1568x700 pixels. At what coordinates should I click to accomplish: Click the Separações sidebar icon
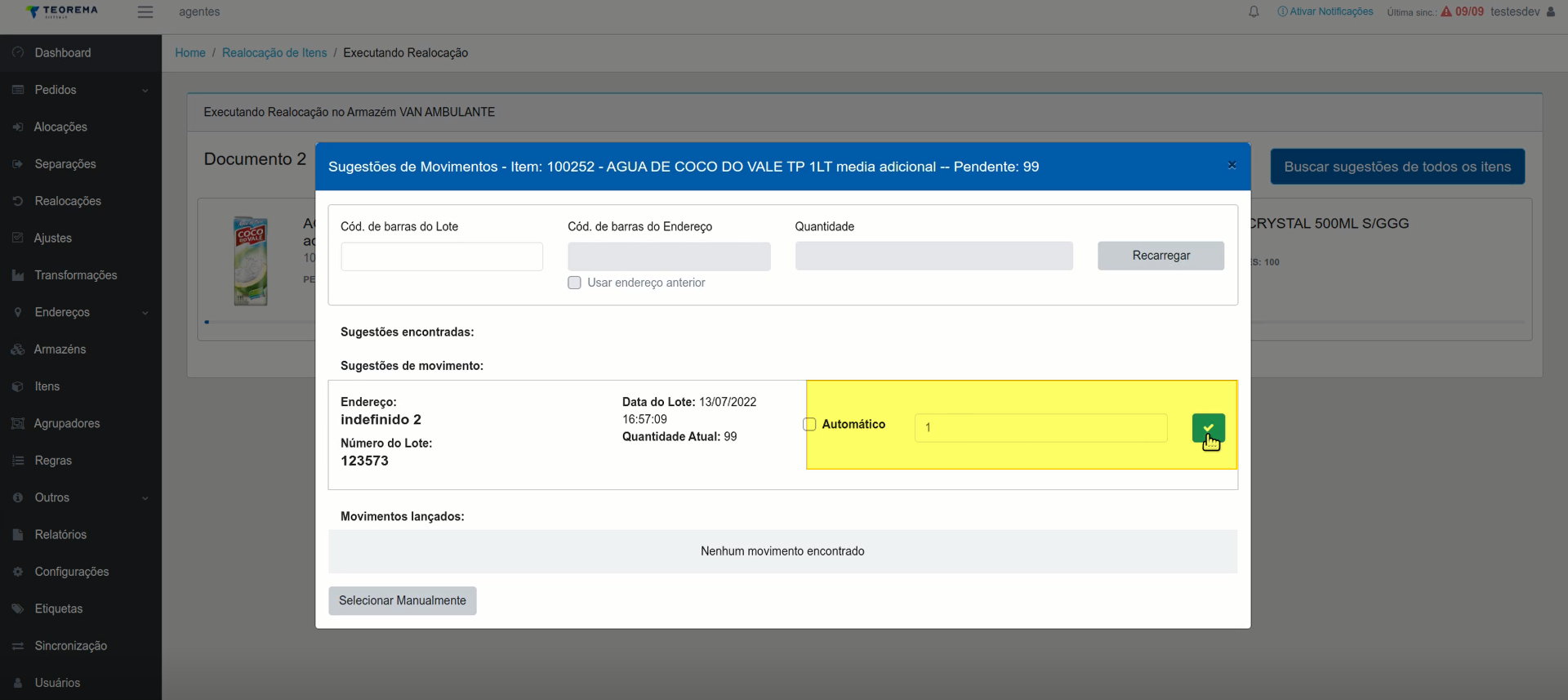tap(18, 164)
